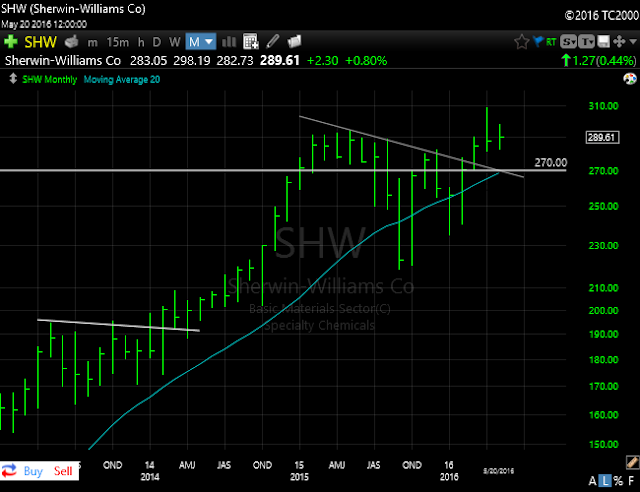The image size is (640, 492).
Task: Click the '16 2016' time axis label
Action: (x=449, y=471)
